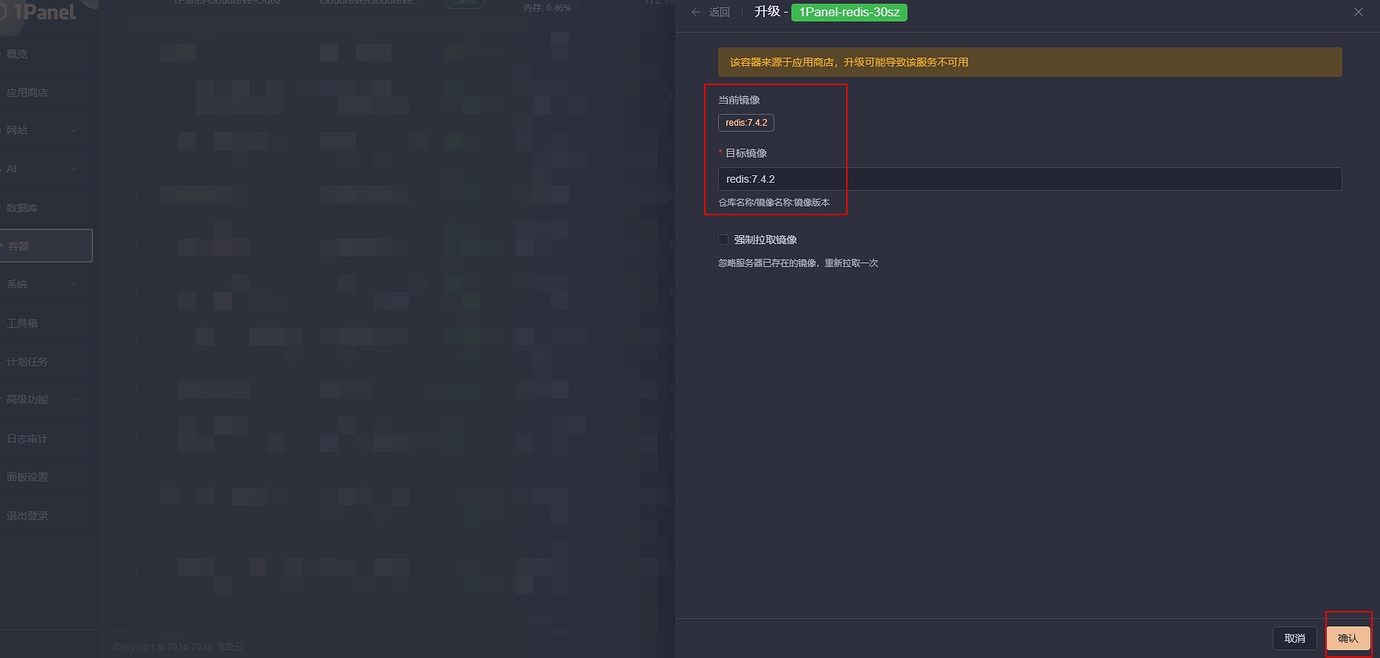Image resolution: width=1380 pixels, height=658 pixels.
Task: Expand the 系统 sidebar submenu arrow
Action: [x=74, y=285]
